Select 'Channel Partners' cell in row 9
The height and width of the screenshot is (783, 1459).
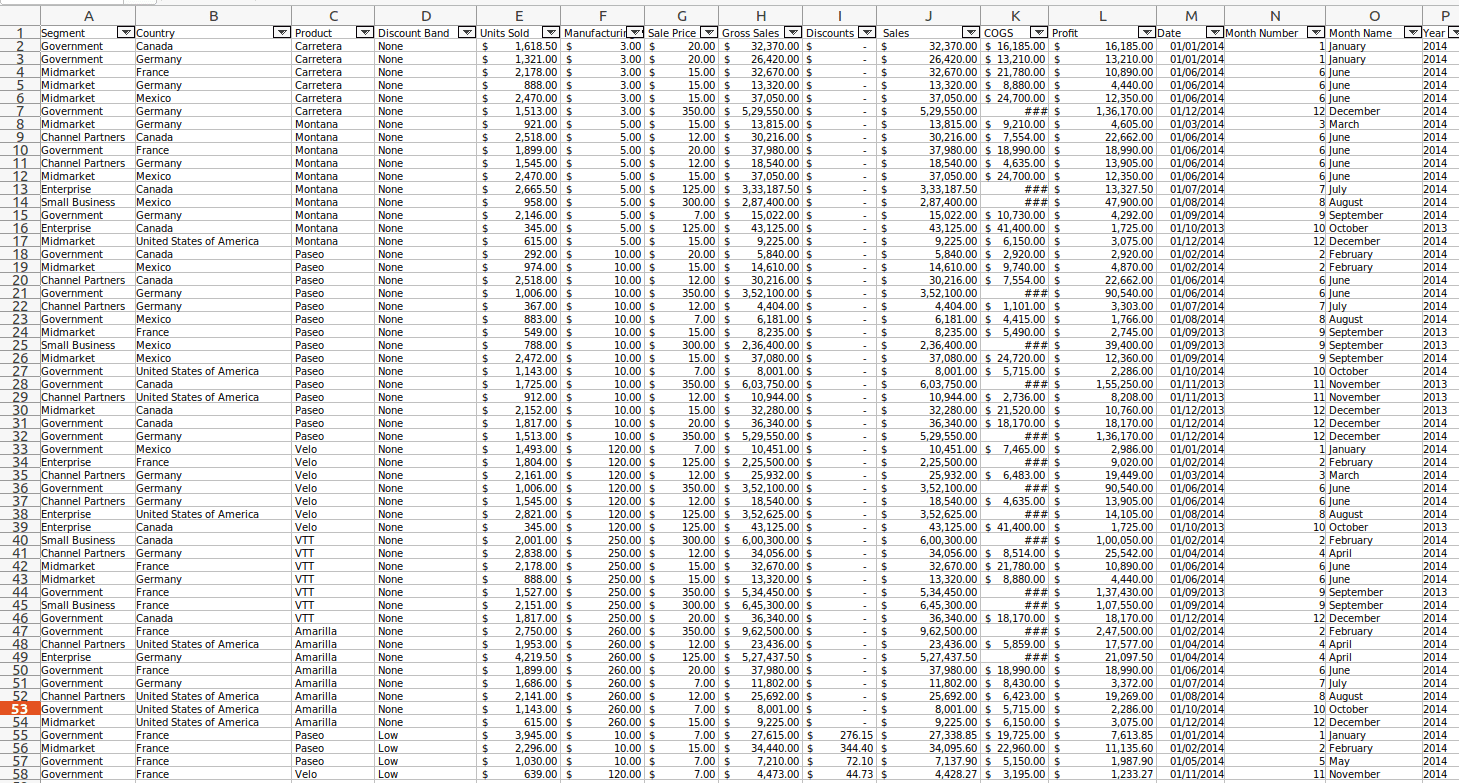point(87,137)
